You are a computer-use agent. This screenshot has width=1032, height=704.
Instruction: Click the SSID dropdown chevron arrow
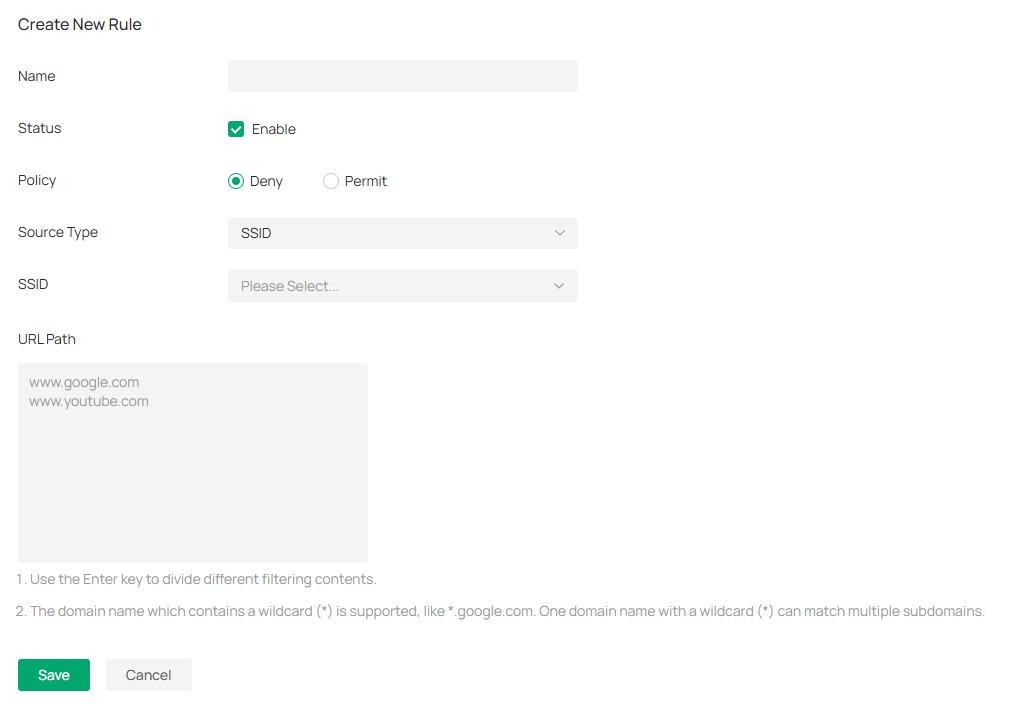559,286
